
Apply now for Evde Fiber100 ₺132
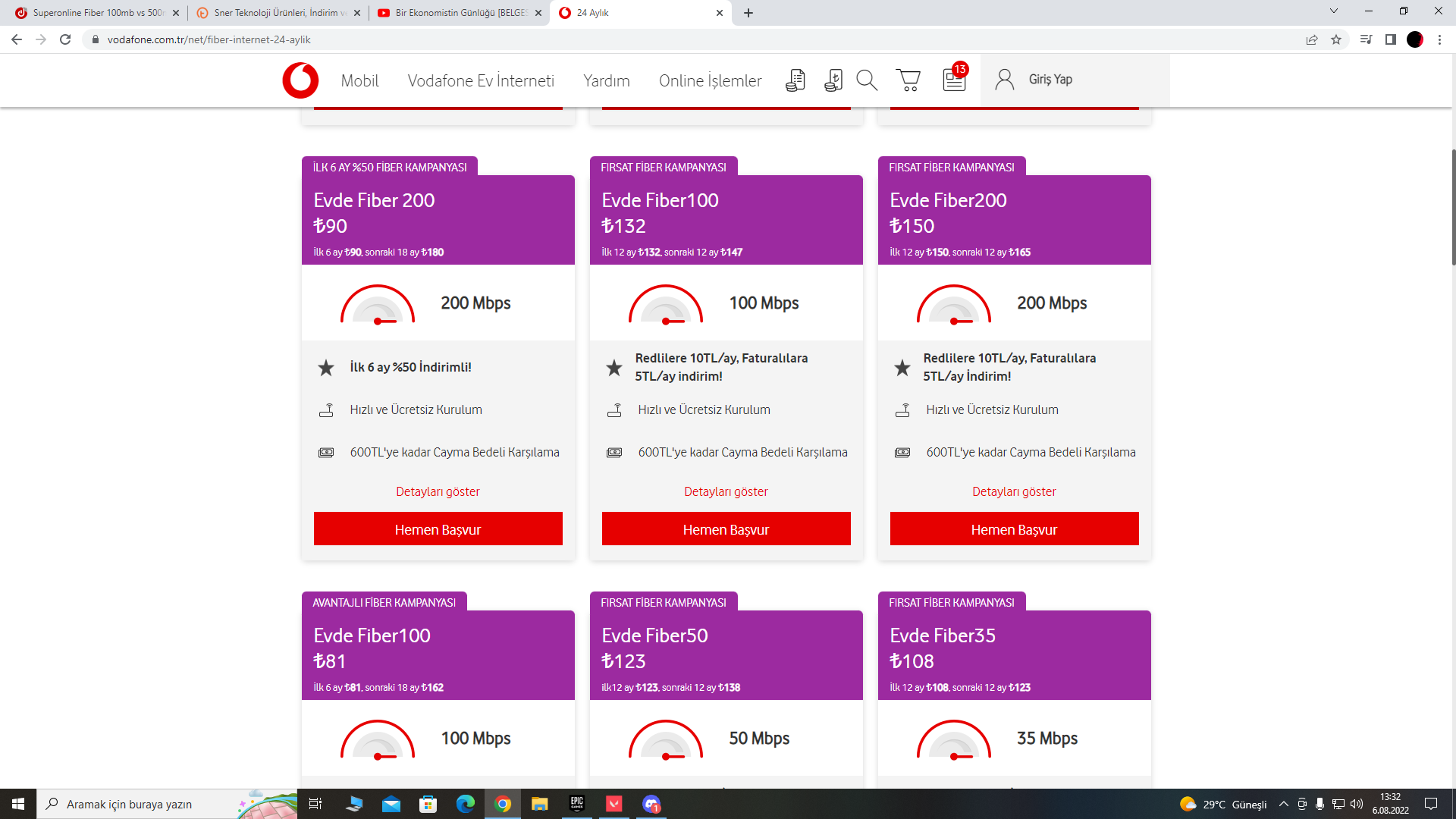(x=726, y=529)
